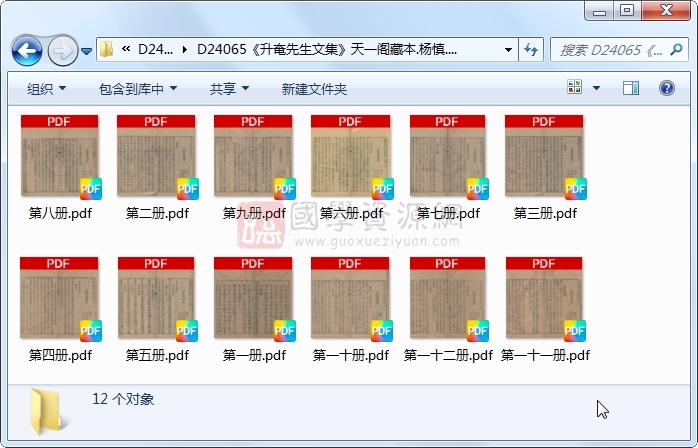698x448 pixels.
Task: Click the file name 第七册.pdf
Action: 448,213
